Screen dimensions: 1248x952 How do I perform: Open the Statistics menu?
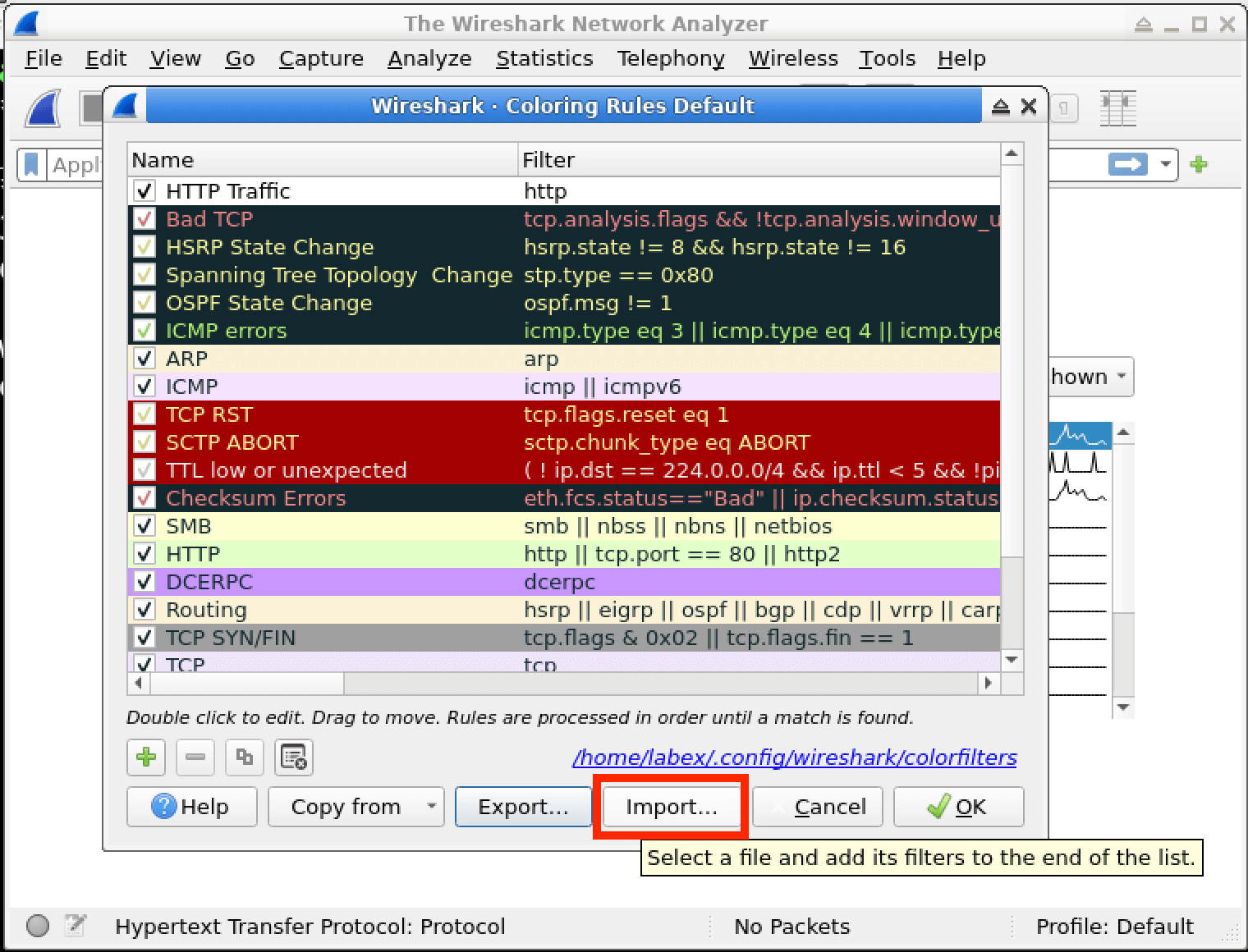click(x=544, y=58)
